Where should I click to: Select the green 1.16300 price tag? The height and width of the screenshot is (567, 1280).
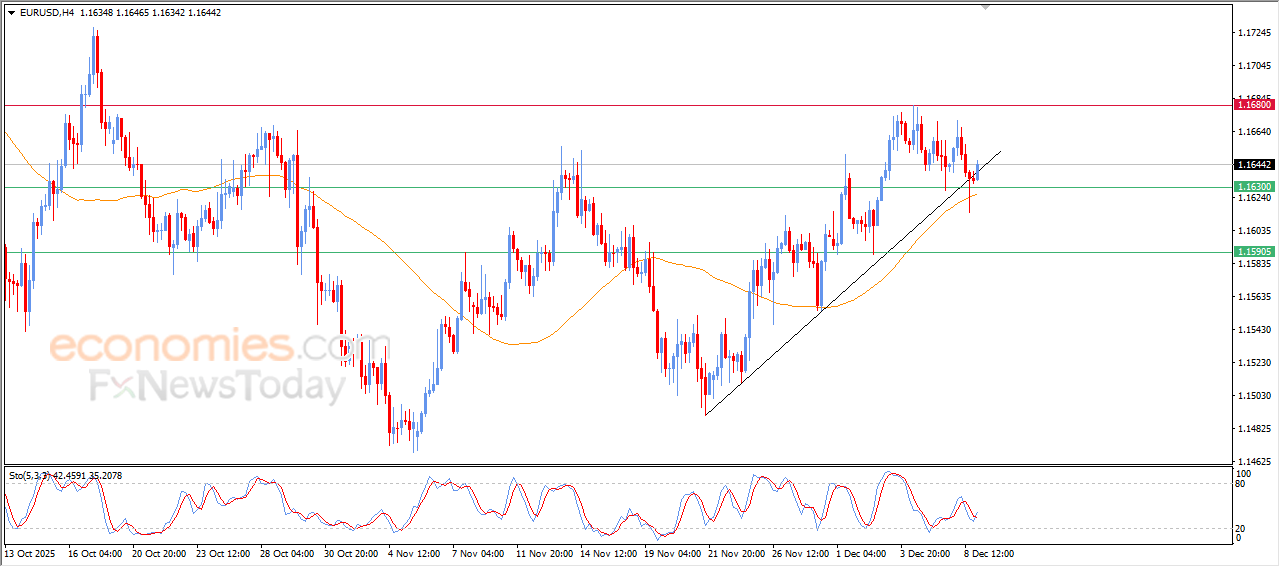click(1253, 187)
